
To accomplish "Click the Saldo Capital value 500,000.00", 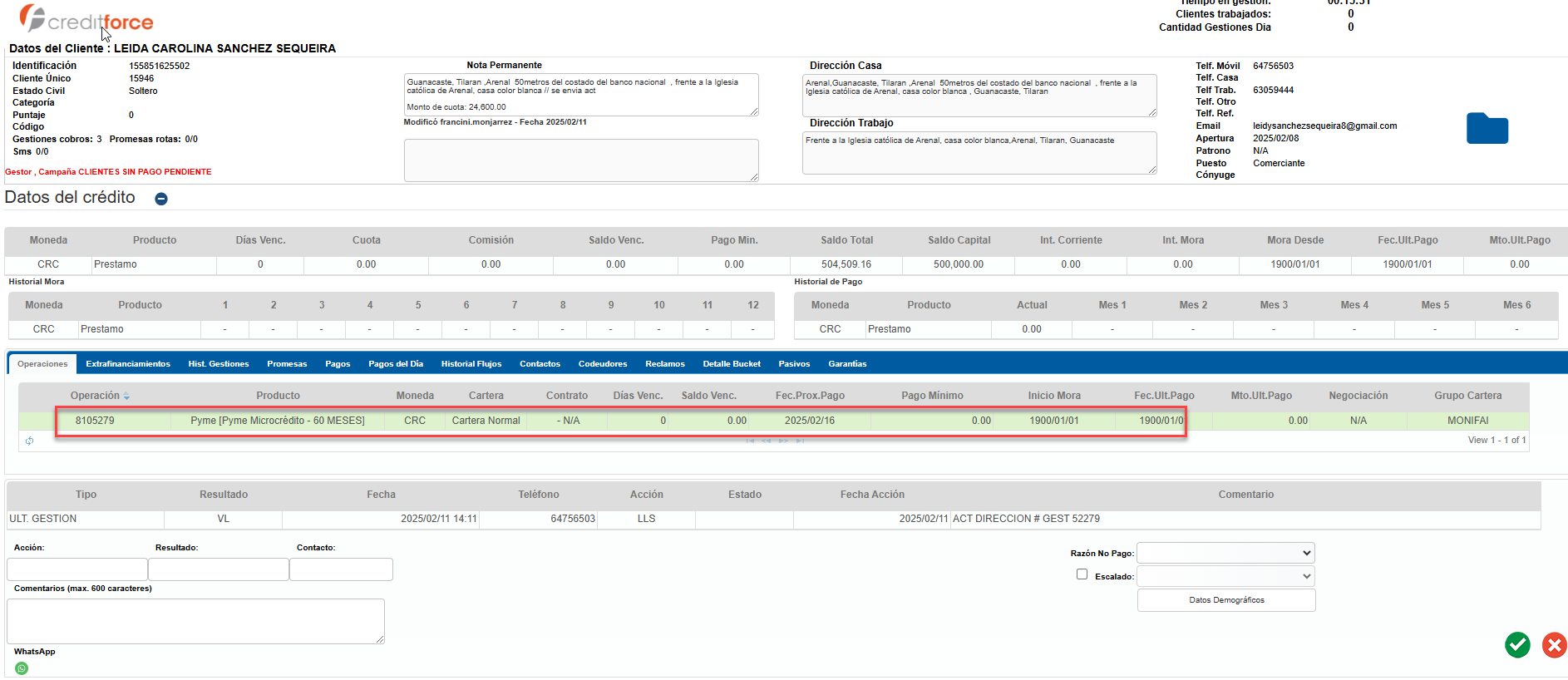I will coord(959,264).
